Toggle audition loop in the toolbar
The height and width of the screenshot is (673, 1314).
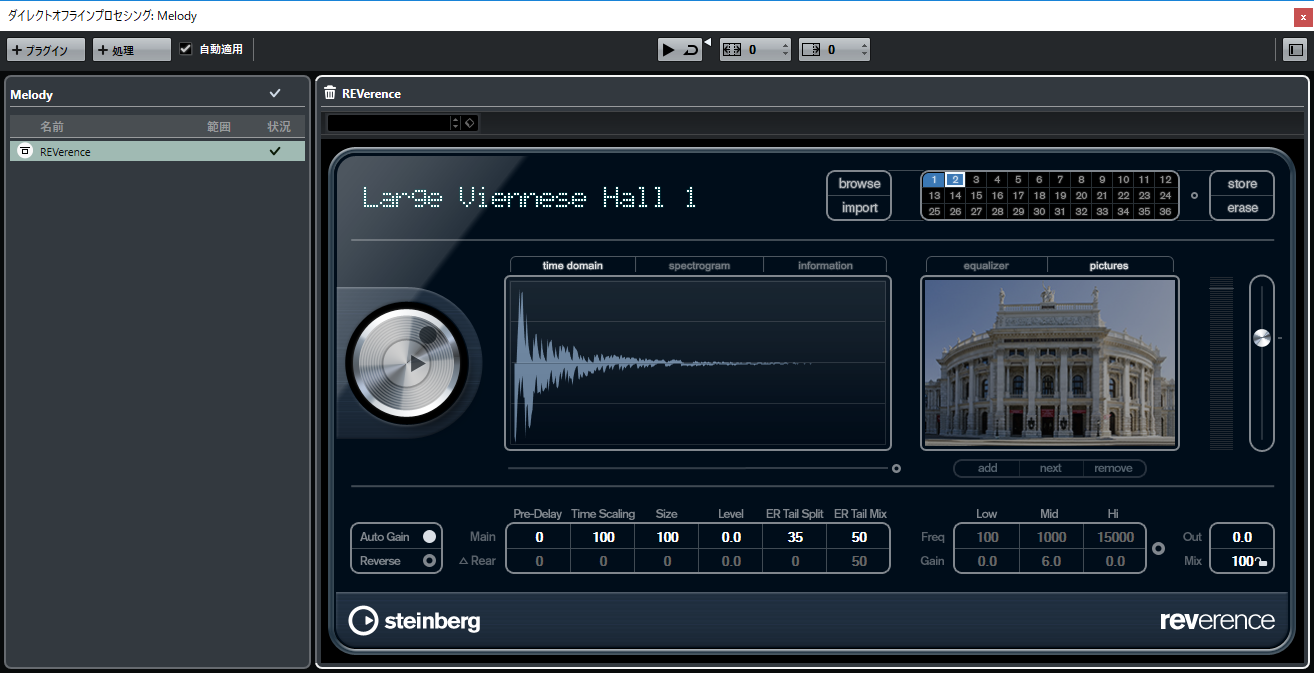coord(691,49)
